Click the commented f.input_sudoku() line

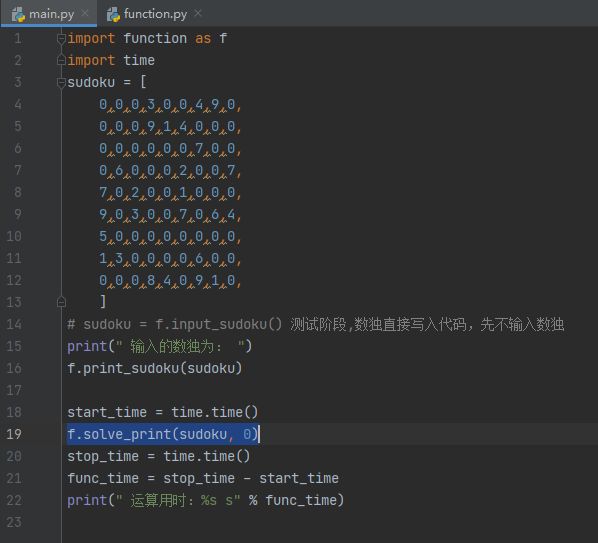[x=315, y=324]
